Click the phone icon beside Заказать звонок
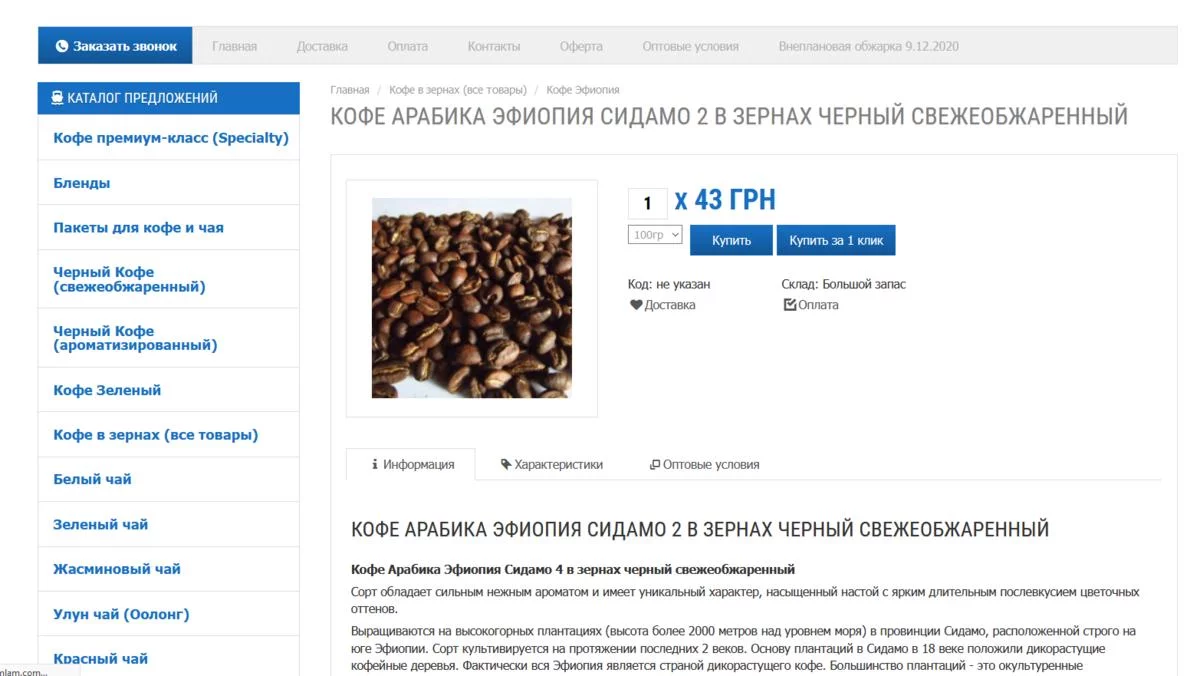The height and width of the screenshot is (676, 1200). pos(62,46)
